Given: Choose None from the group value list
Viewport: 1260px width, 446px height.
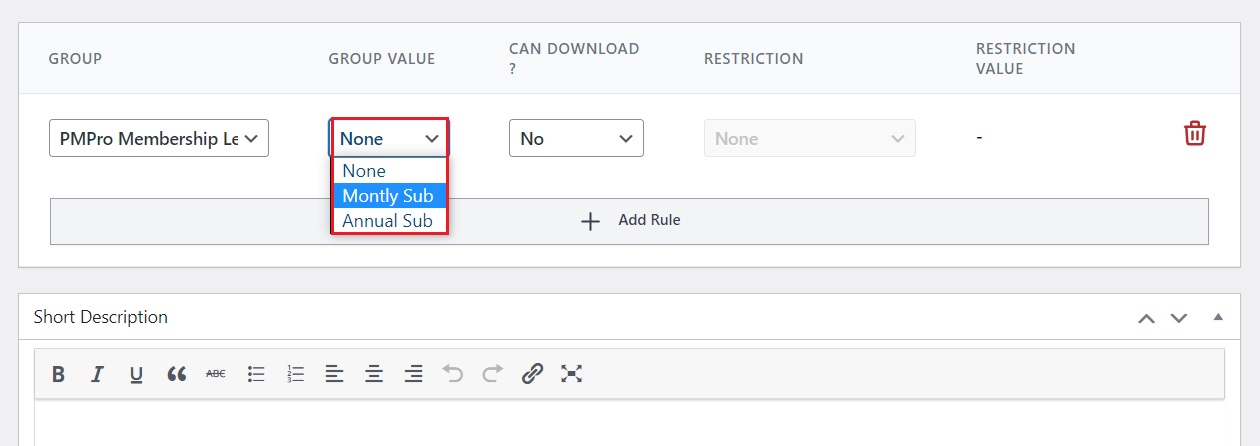Looking at the screenshot, I should point(389,171).
